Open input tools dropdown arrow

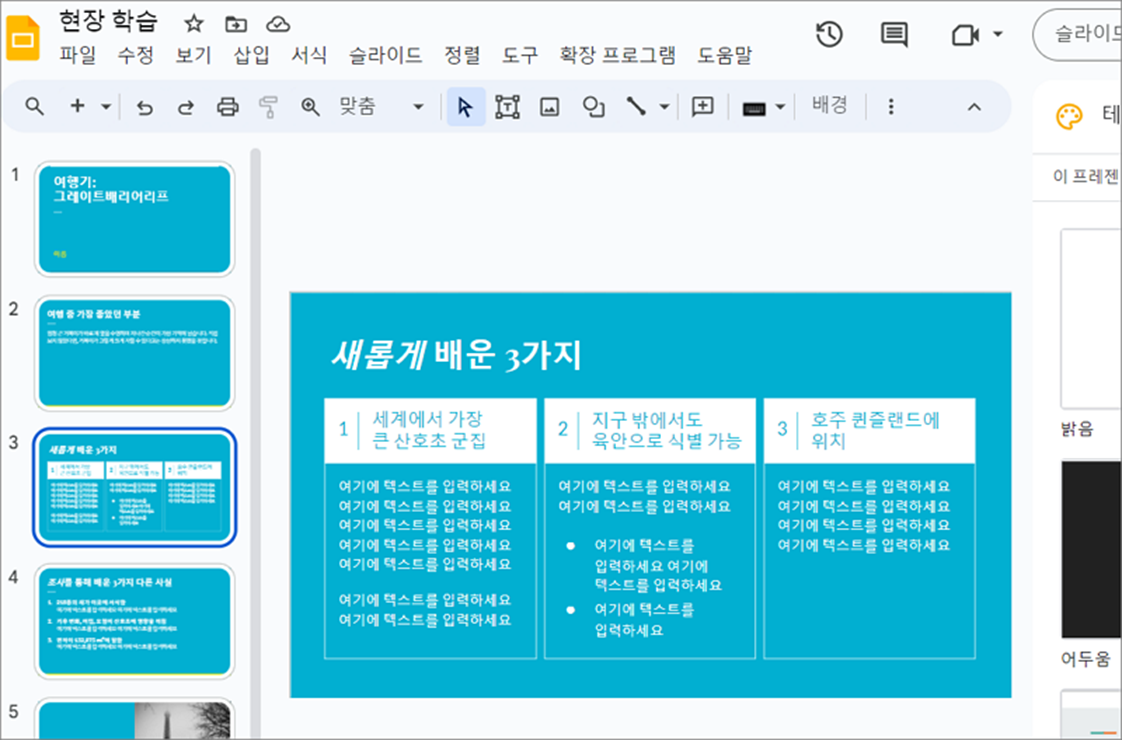pyautogui.click(x=781, y=107)
